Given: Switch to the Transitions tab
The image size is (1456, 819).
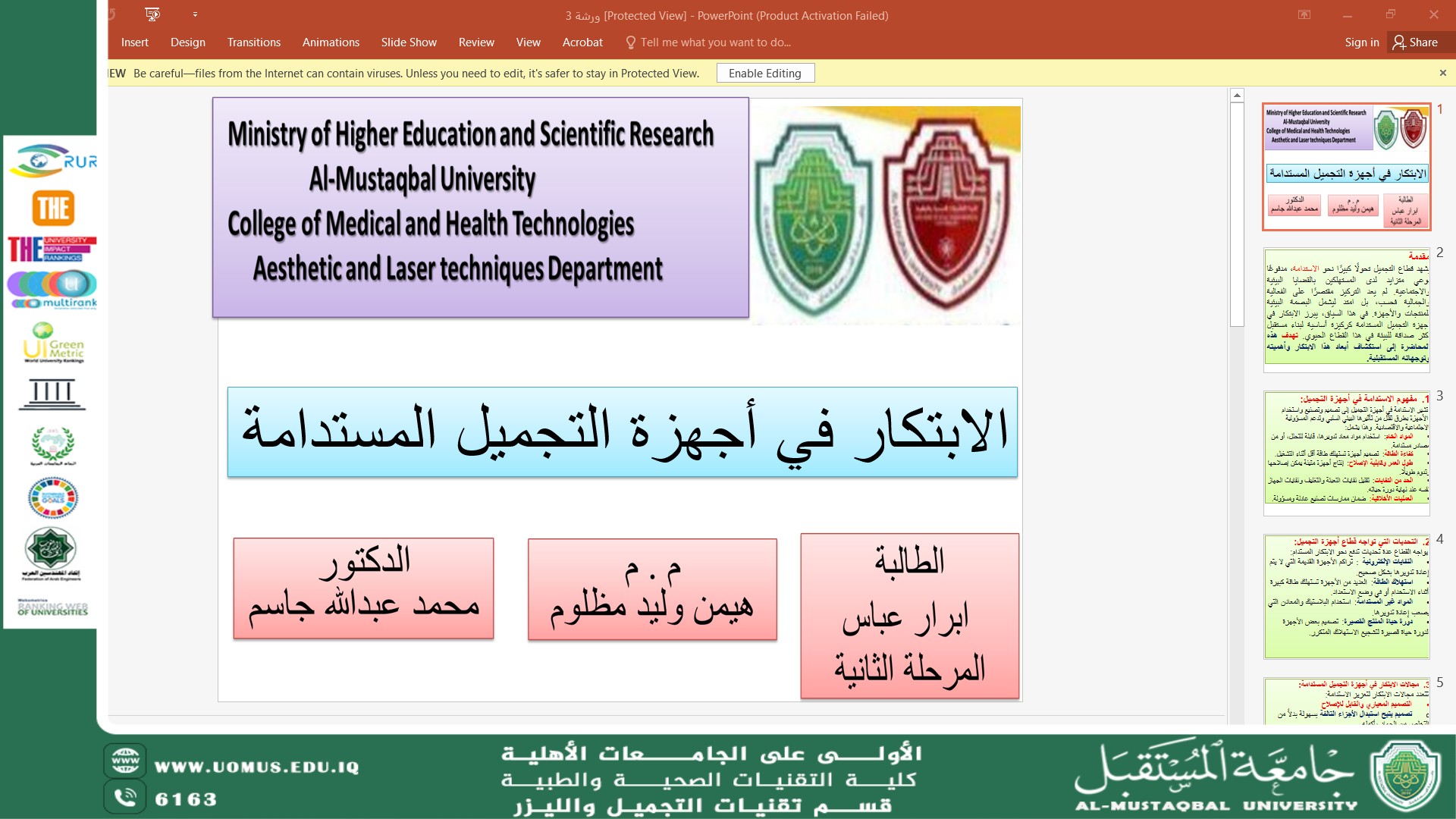Looking at the screenshot, I should click(253, 42).
